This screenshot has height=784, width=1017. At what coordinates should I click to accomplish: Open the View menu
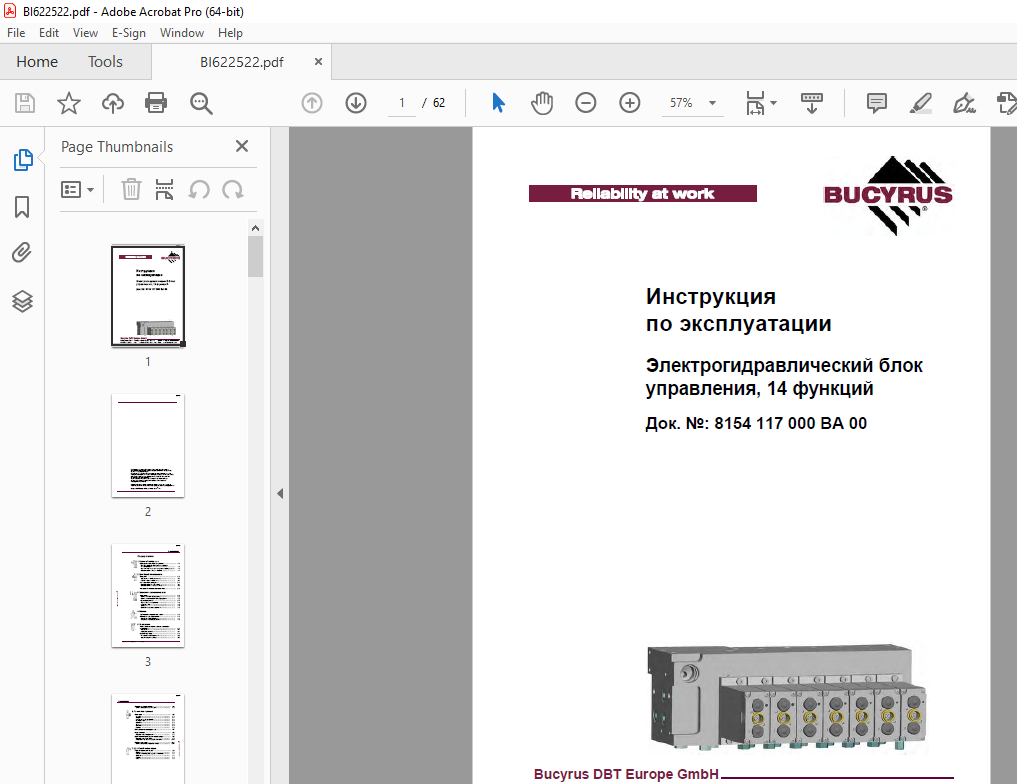tap(85, 33)
